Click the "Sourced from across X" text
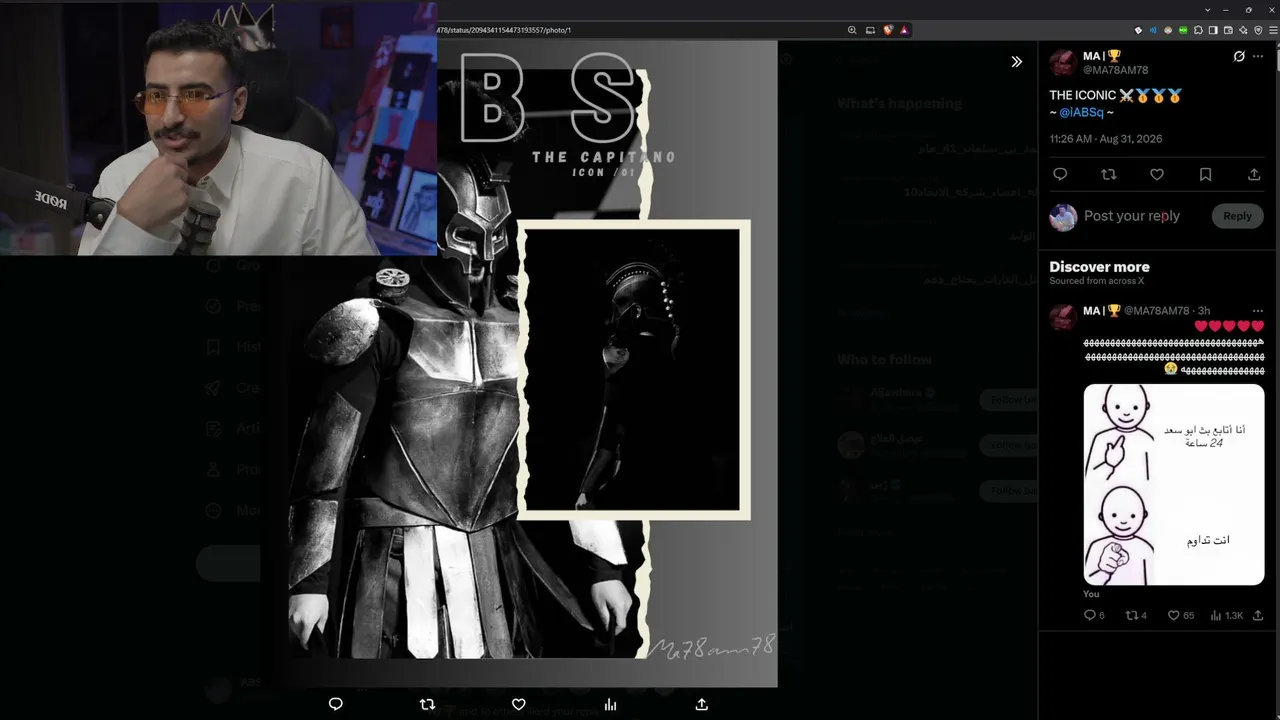Screen dimensions: 1280x720 click(1096, 281)
